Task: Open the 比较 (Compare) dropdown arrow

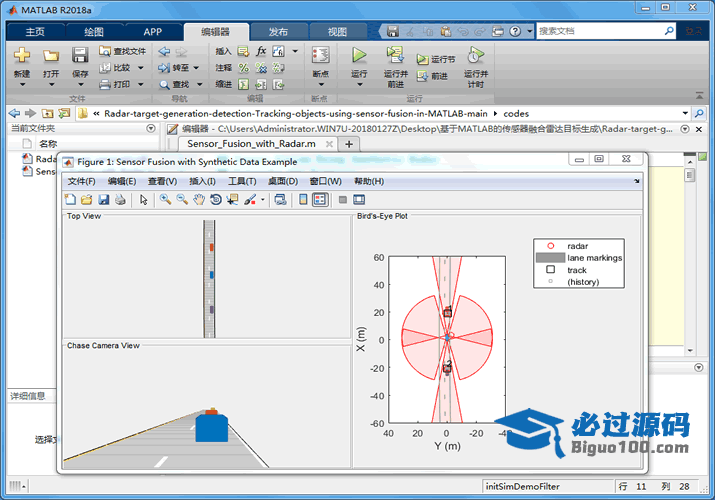Action: tap(140, 68)
